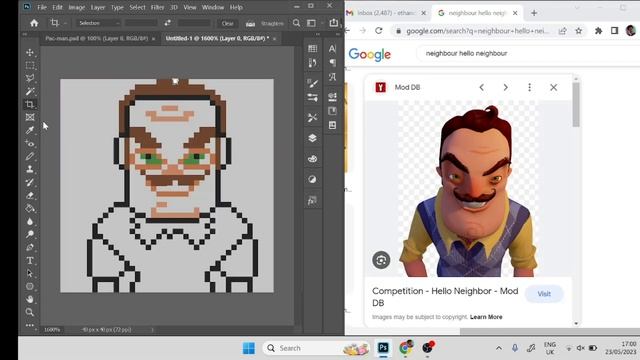Select the Magic Wand tool

click(x=30, y=91)
